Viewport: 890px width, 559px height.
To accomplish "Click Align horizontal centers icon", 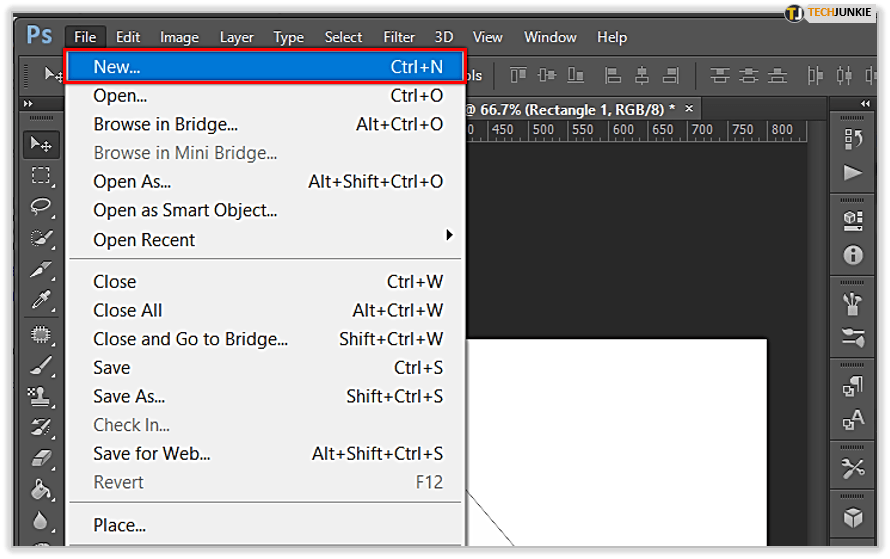I will point(642,75).
